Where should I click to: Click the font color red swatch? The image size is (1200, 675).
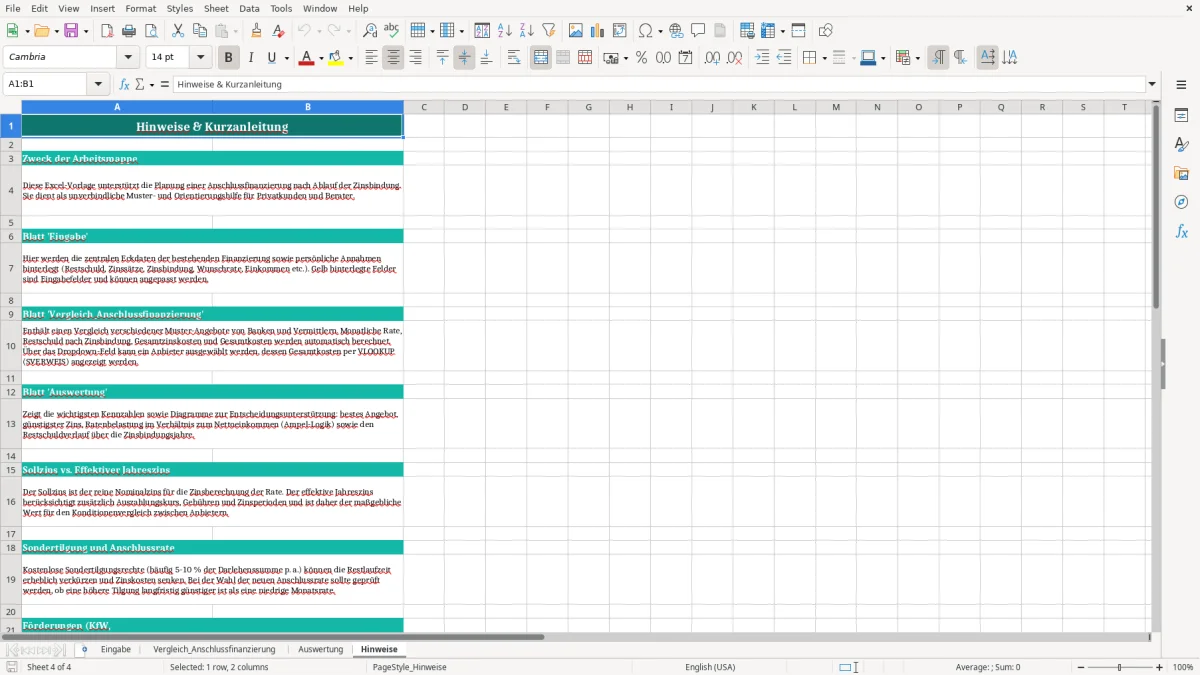(x=306, y=58)
